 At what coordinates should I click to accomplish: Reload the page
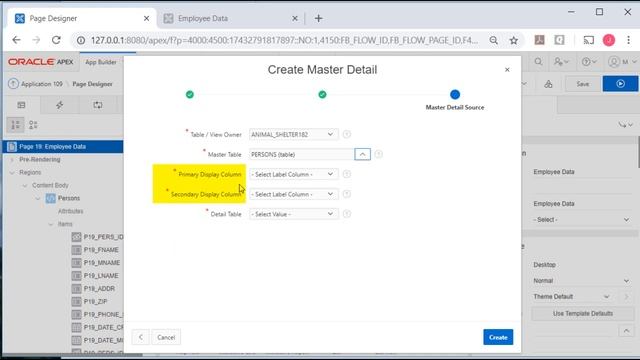(x=56, y=40)
